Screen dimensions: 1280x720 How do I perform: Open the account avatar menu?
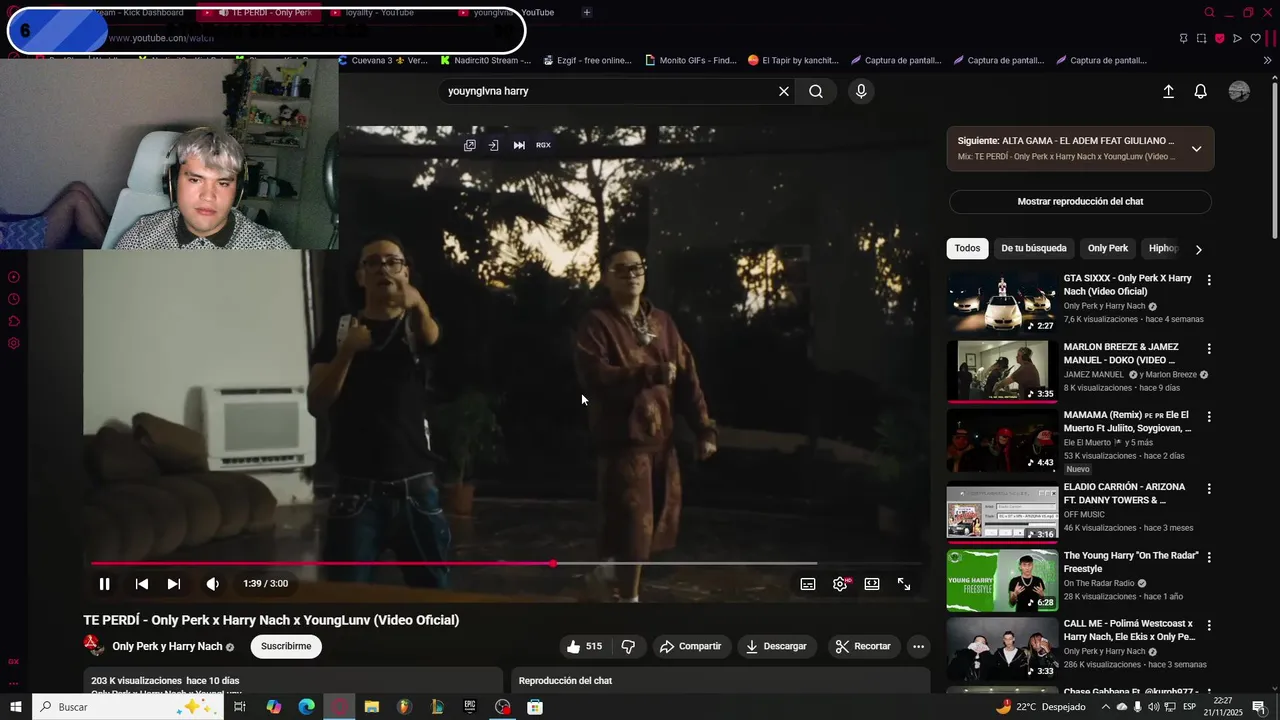(x=1239, y=91)
